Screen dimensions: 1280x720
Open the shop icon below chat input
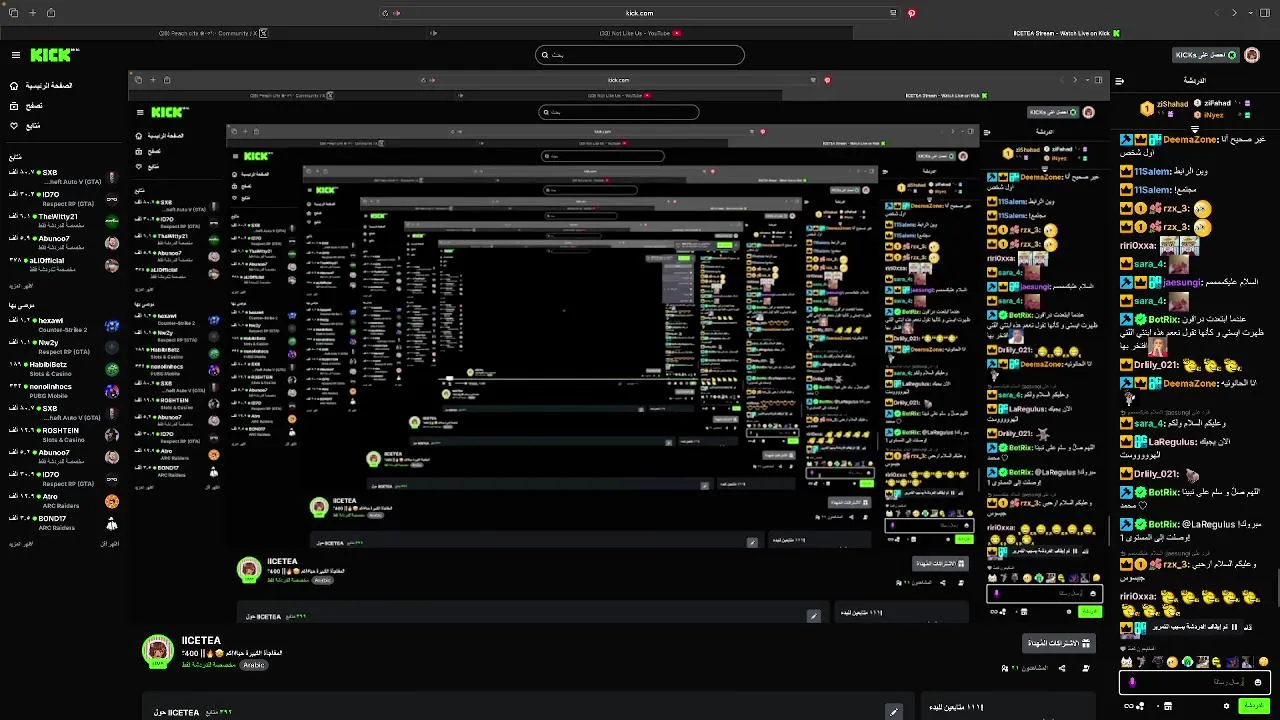point(1167,706)
